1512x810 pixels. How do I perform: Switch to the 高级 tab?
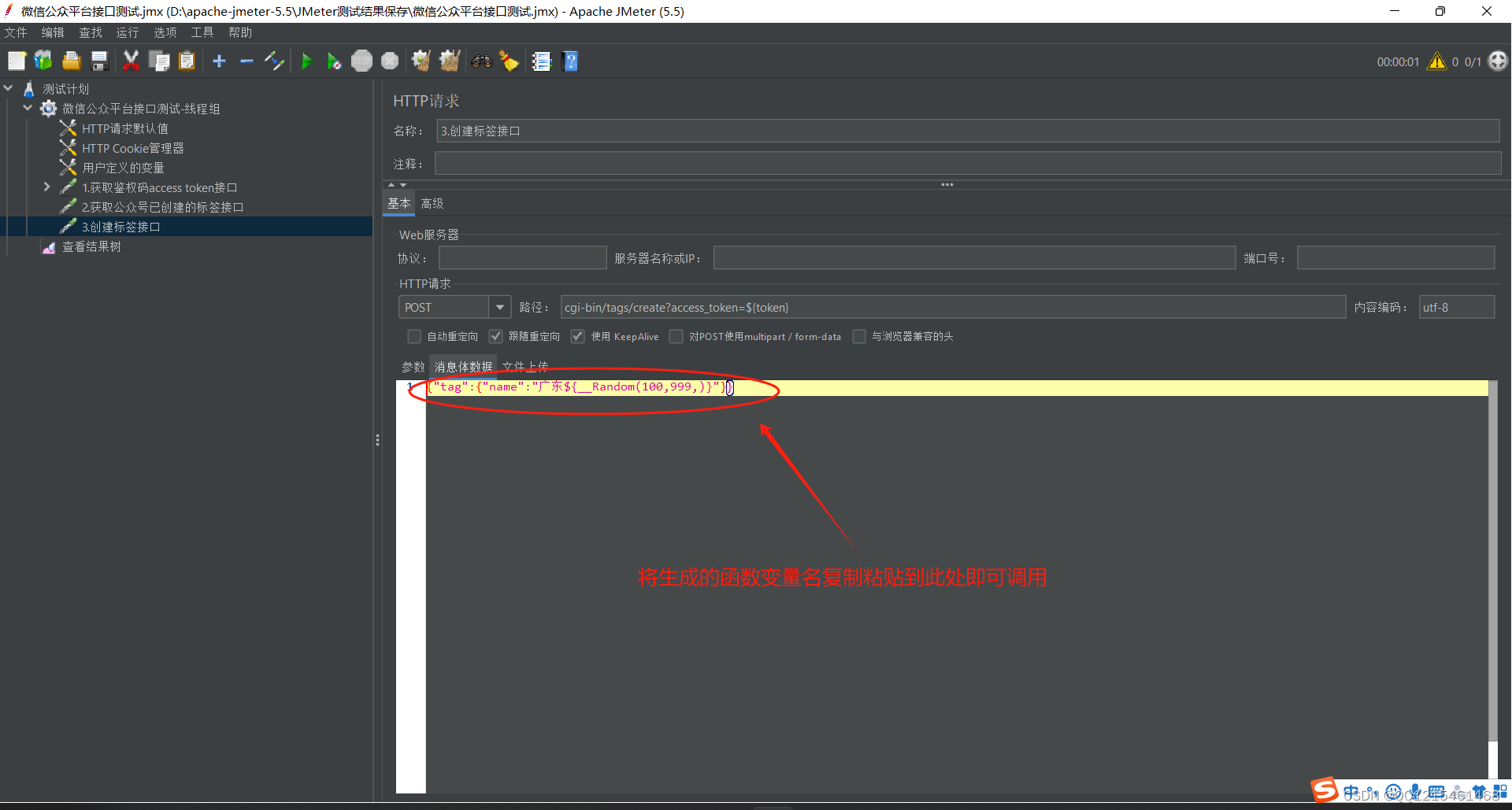pyautogui.click(x=432, y=203)
